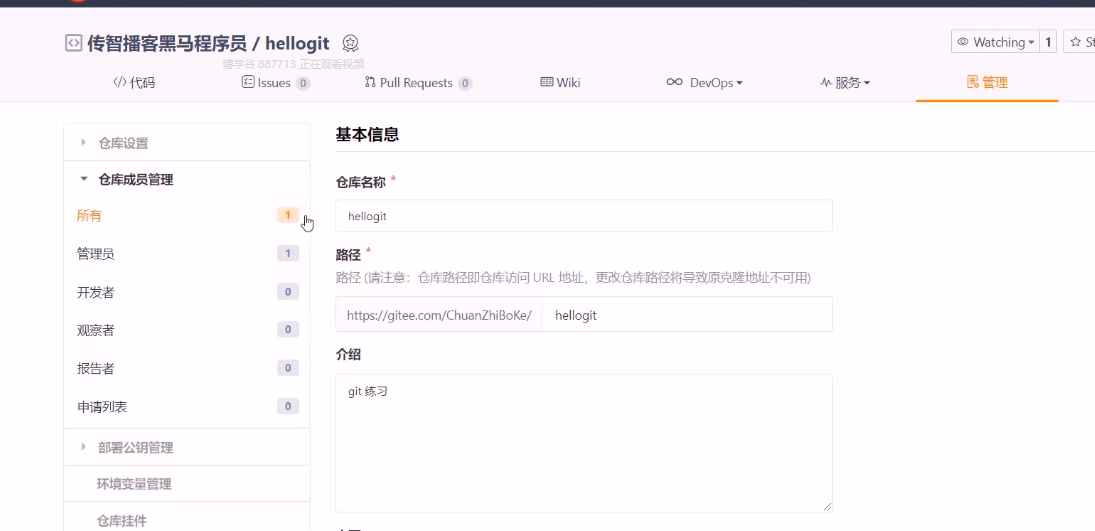
Task: Expand the 仓库设置 section
Action: point(186,143)
